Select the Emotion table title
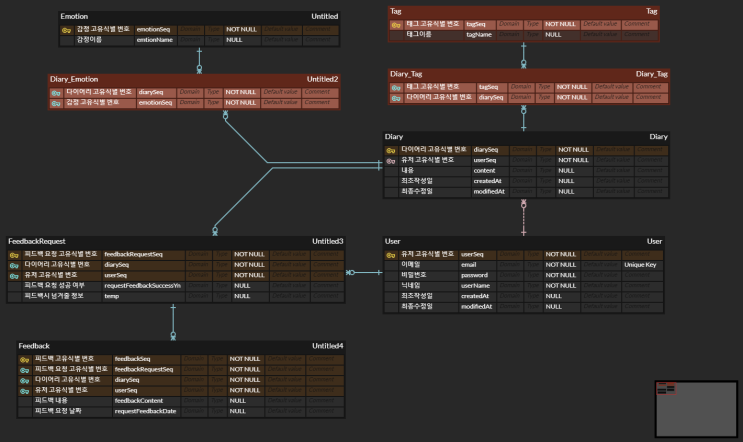The height and width of the screenshot is (442, 743). (x=74, y=16)
